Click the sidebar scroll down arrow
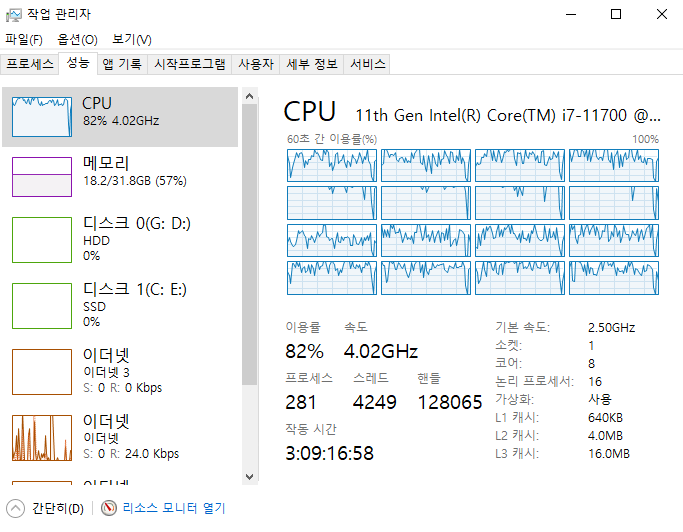The width and height of the screenshot is (683, 532). point(250,477)
